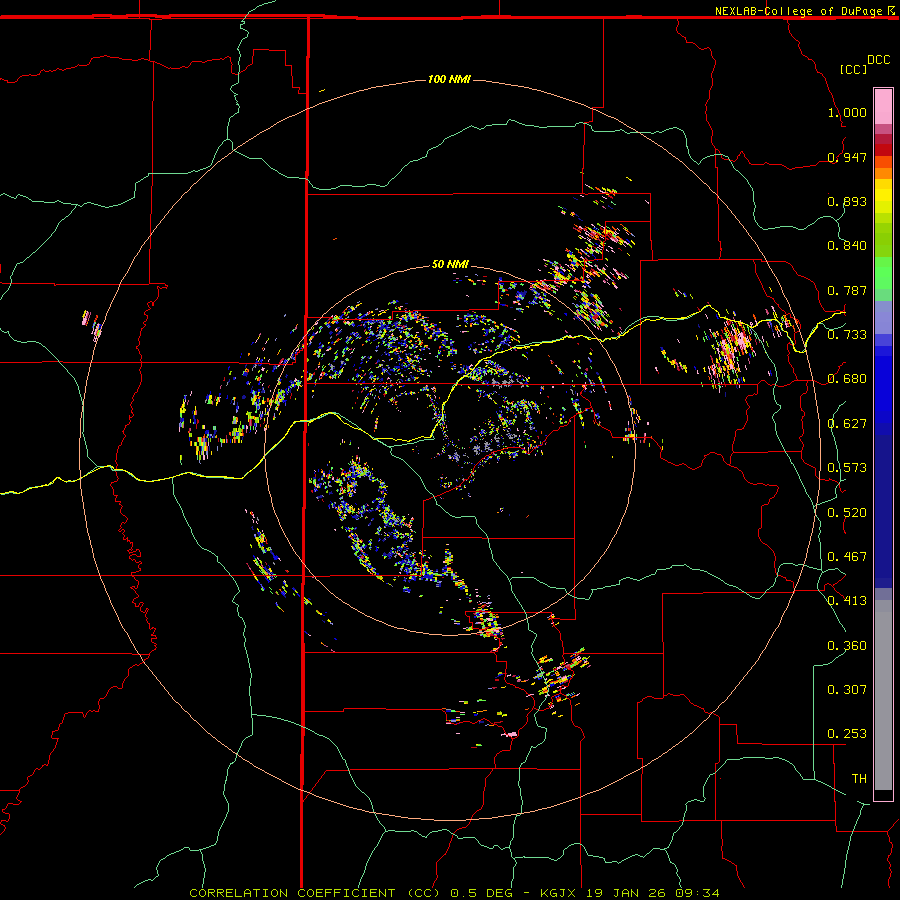Screen dimensions: 900x900
Task: Click the 0.627 legend value
Action: pyautogui.click(x=847, y=424)
